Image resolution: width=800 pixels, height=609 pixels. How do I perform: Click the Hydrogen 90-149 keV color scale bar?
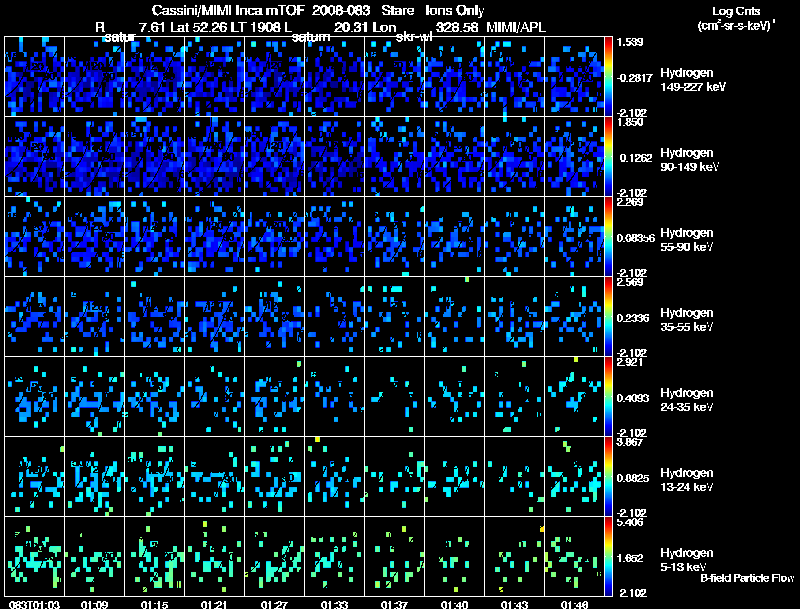pyautogui.click(x=608, y=157)
